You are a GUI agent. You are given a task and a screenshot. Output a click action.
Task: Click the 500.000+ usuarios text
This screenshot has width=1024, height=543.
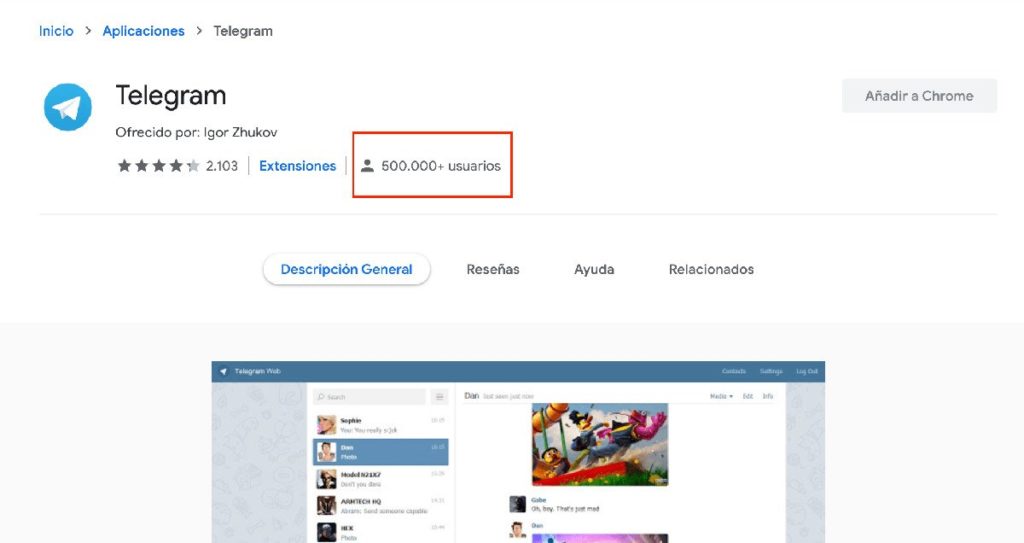[441, 166]
